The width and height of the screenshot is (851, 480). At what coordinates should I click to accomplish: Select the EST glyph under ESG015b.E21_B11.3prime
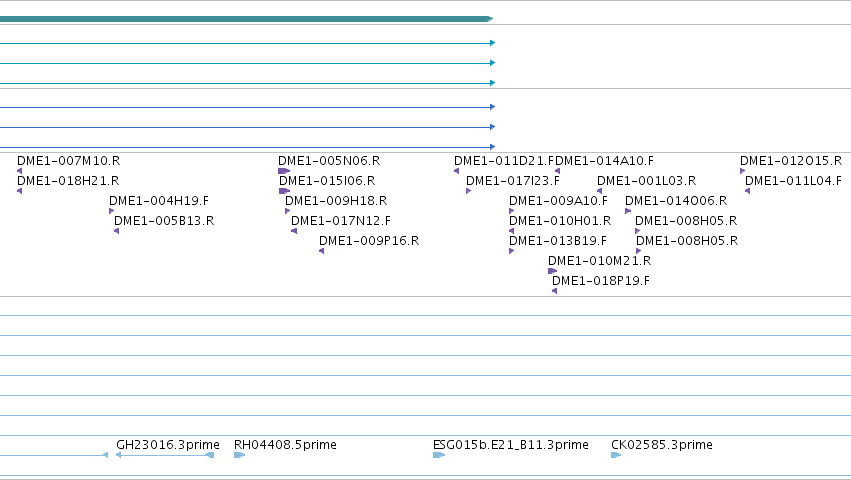click(x=439, y=455)
